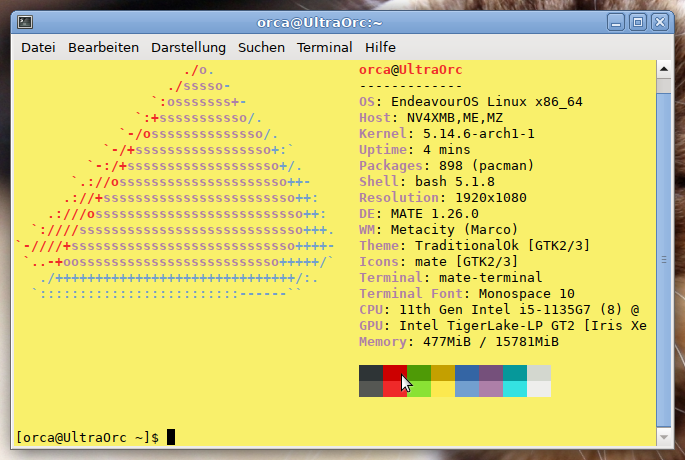Screen dimensions: 685x460
Task: Click the Kernel: 5.14.6-arch1-1 line
Action: pos(446,134)
